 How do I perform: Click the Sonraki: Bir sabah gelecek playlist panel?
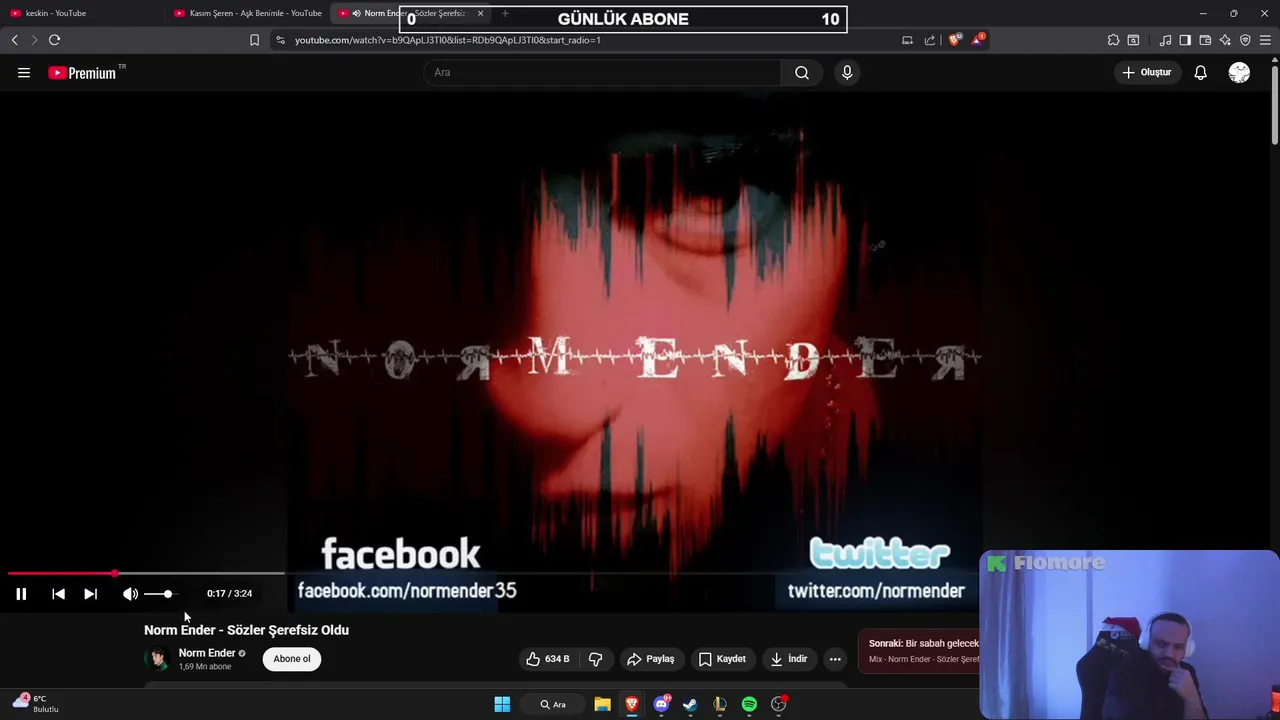pos(920,651)
